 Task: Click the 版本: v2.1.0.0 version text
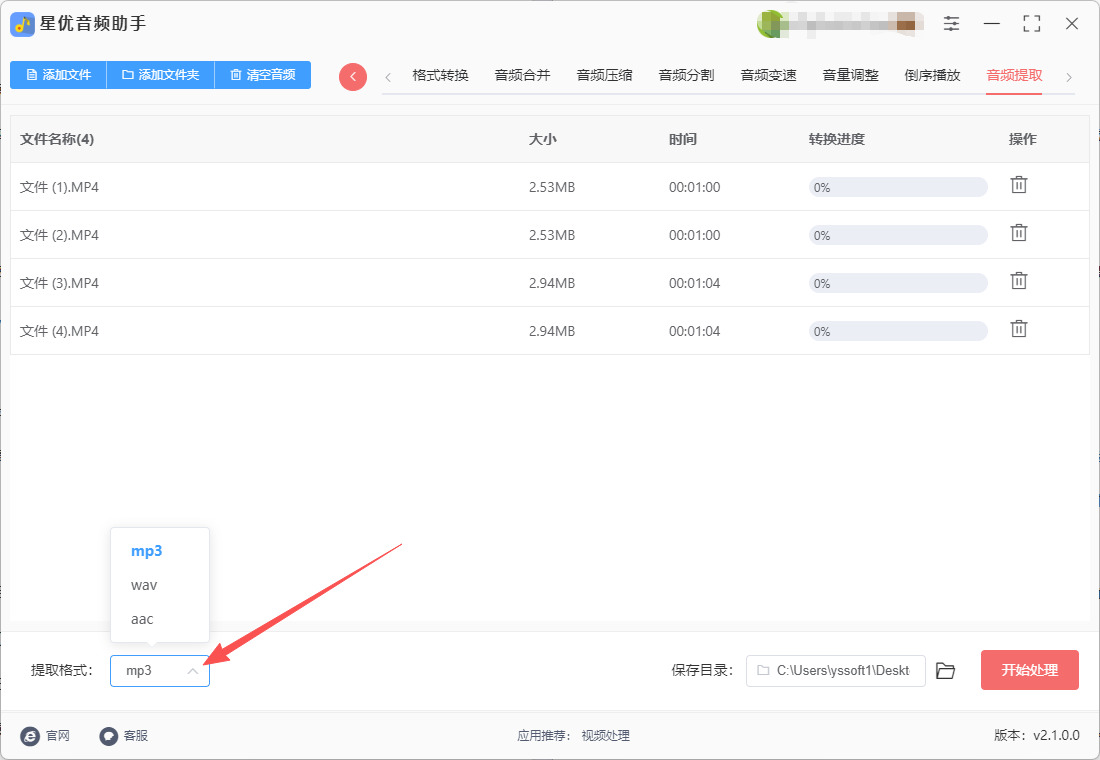click(x=1037, y=735)
